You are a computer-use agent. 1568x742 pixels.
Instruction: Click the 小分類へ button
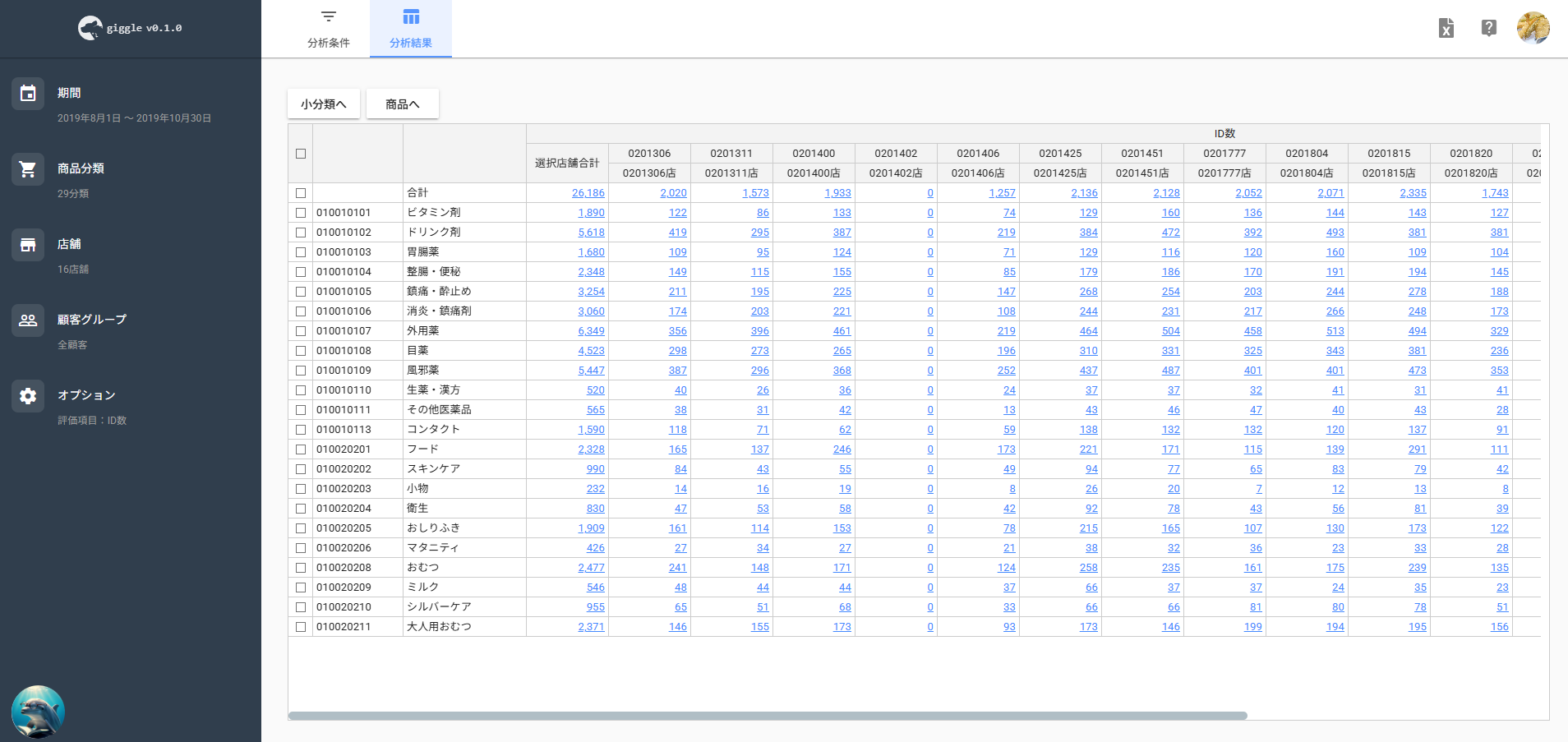tap(324, 104)
